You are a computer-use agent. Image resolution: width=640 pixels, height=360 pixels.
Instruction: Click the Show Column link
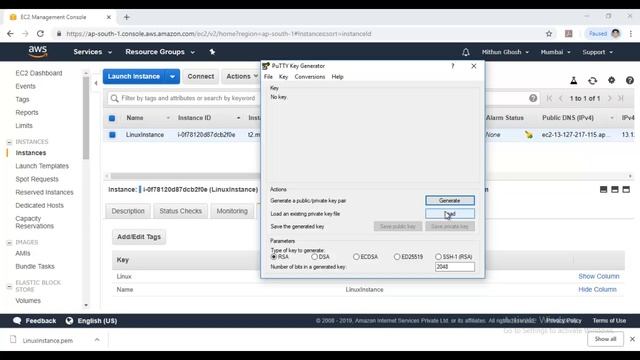(598, 276)
